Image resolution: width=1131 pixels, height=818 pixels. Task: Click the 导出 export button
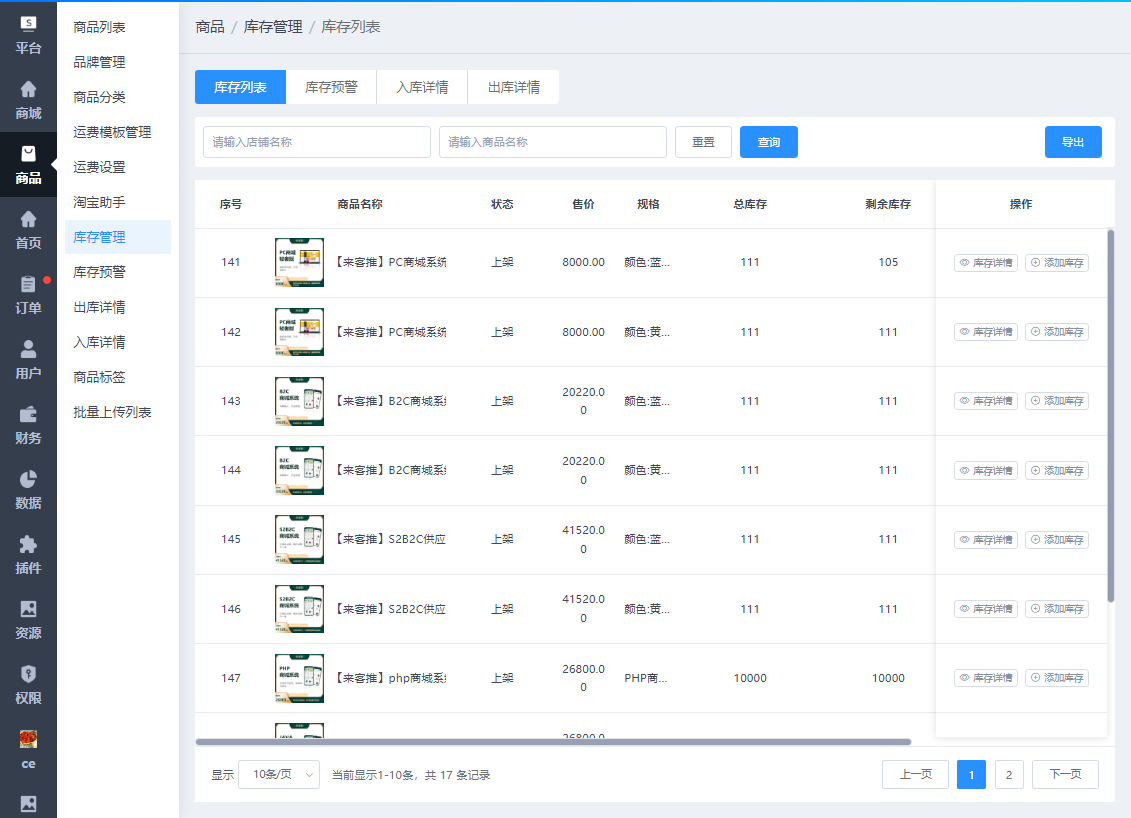click(x=1073, y=141)
